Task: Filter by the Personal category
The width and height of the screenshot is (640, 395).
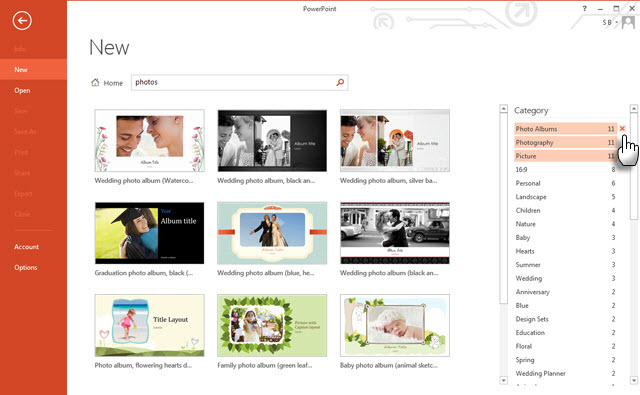Action: pos(565,183)
